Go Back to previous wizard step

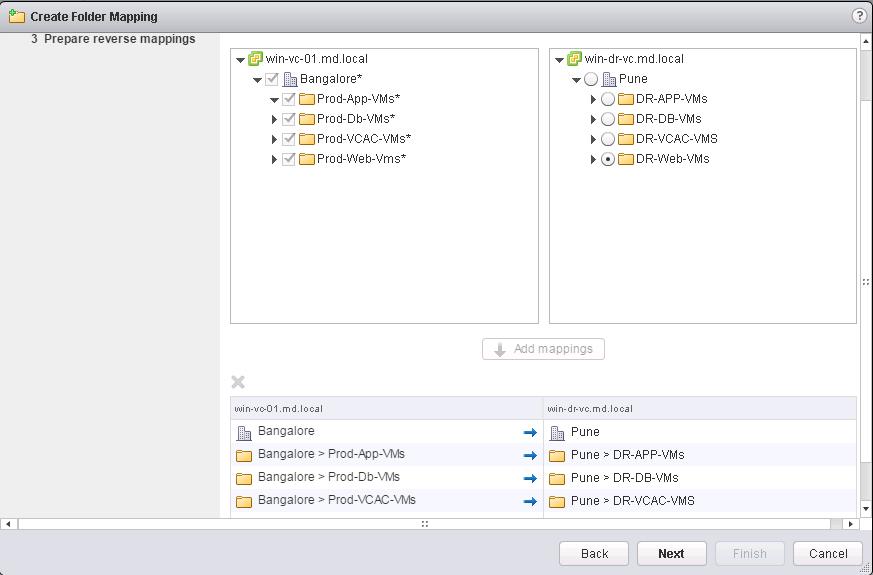tap(594, 553)
